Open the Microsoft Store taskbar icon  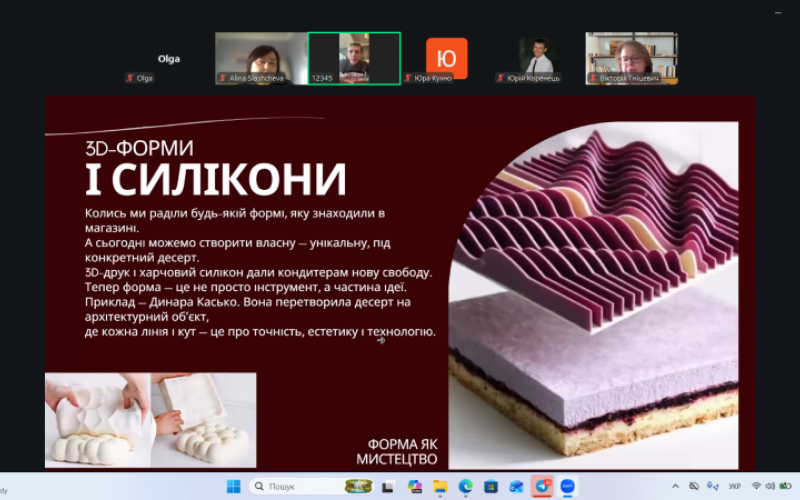coord(491,487)
